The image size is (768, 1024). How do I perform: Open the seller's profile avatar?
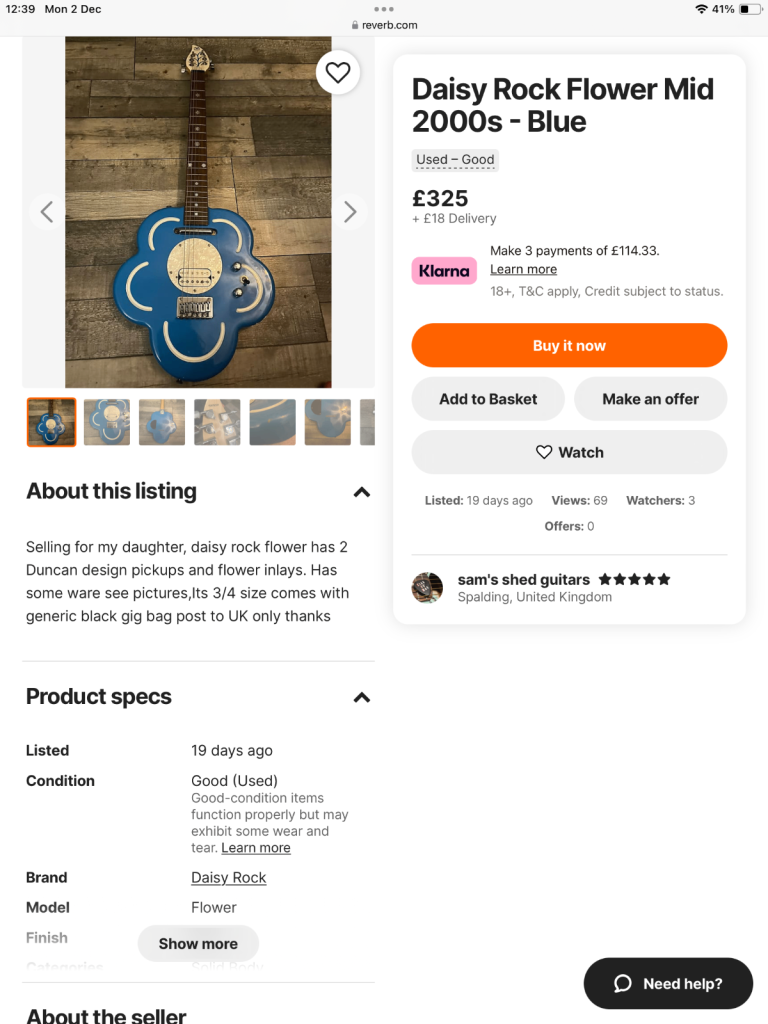pyautogui.click(x=427, y=588)
